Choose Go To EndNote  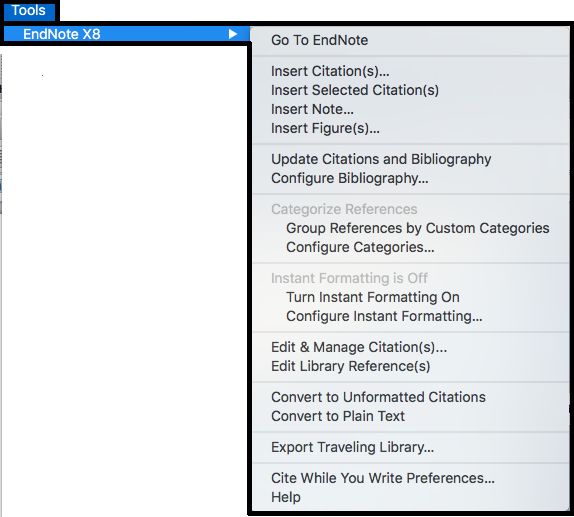click(410, 40)
